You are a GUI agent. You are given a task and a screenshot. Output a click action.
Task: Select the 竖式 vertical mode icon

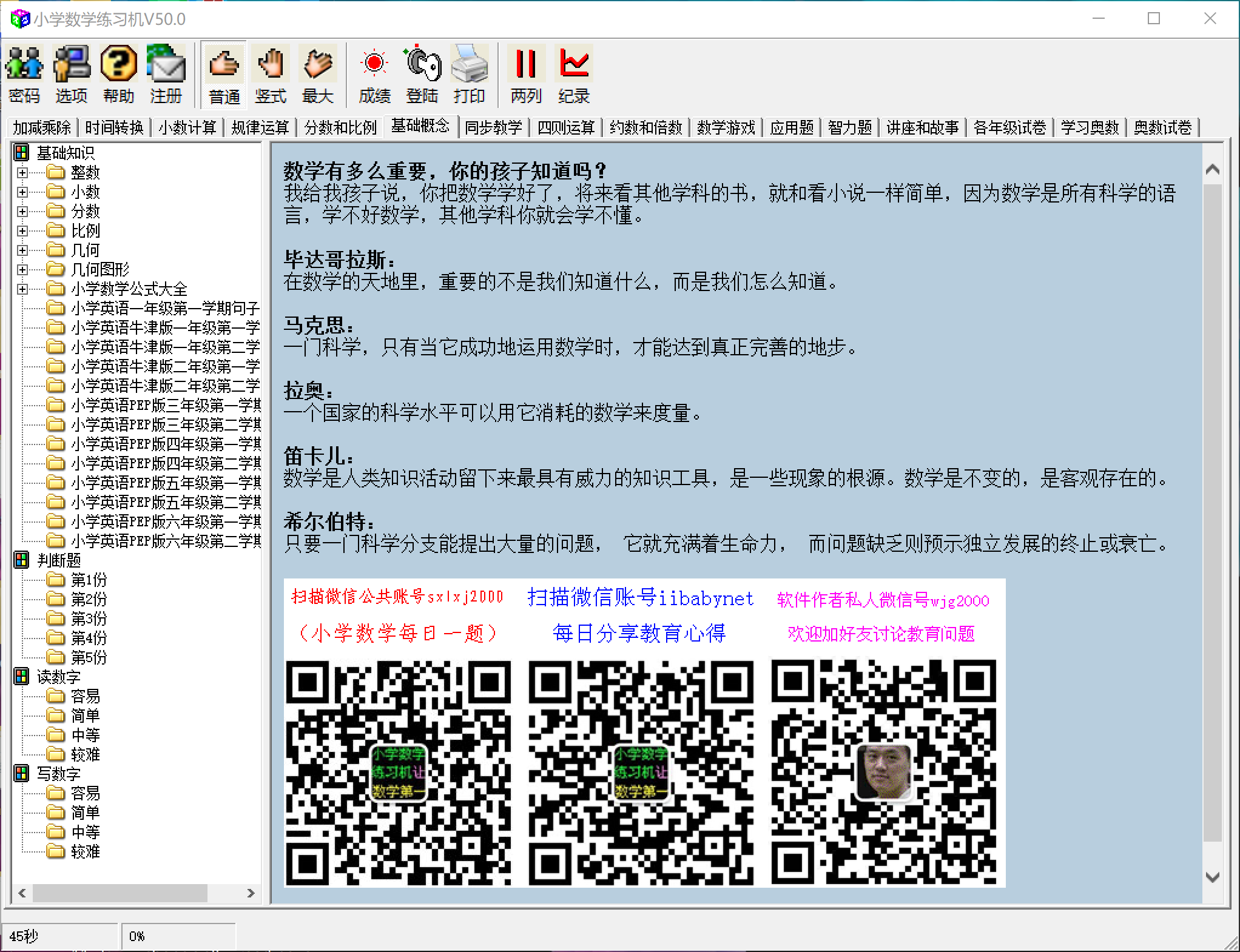coord(271,74)
